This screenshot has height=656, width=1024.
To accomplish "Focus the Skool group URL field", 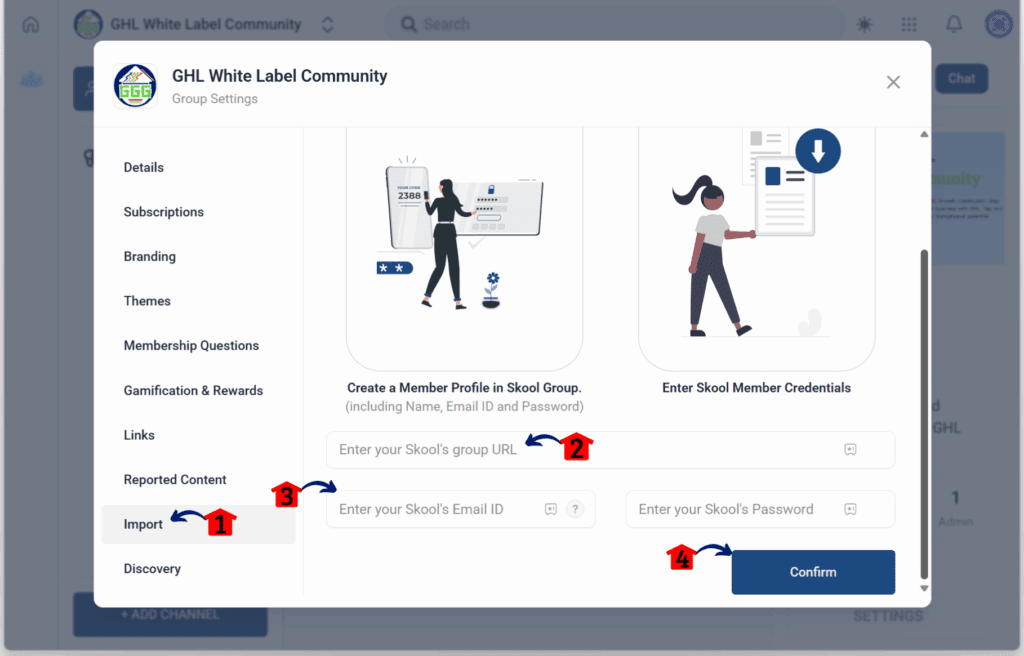I will click(x=611, y=450).
